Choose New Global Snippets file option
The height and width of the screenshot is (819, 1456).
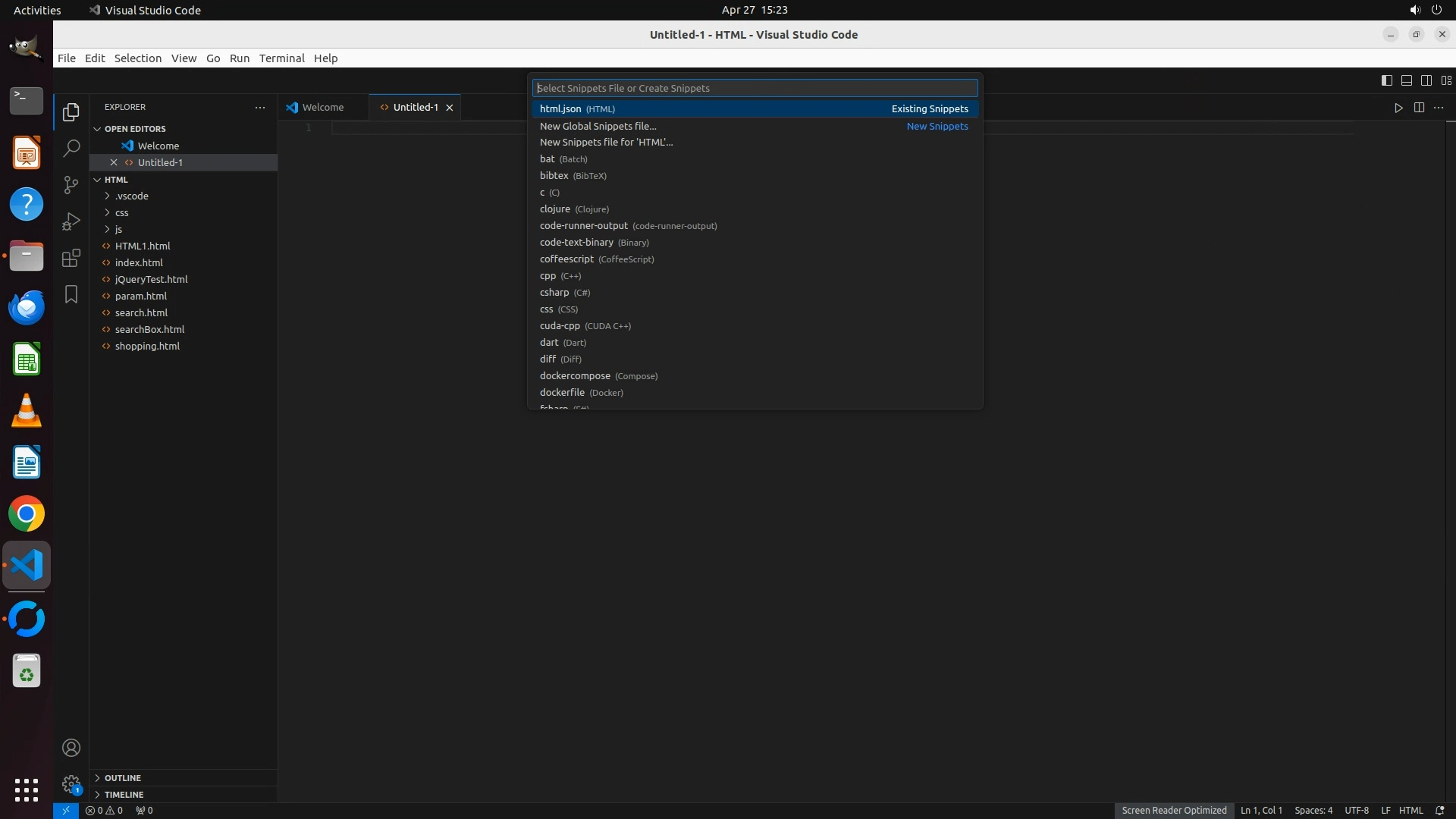point(598,126)
